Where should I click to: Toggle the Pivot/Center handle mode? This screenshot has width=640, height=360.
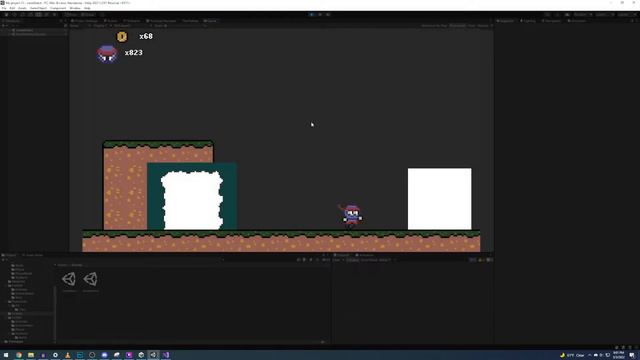(71, 14)
